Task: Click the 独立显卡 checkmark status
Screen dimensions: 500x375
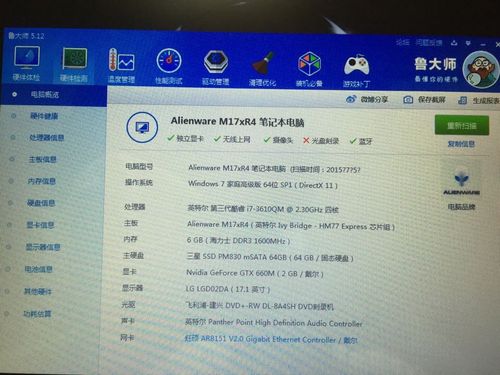Action: pyautogui.click(x=185, y=138)
